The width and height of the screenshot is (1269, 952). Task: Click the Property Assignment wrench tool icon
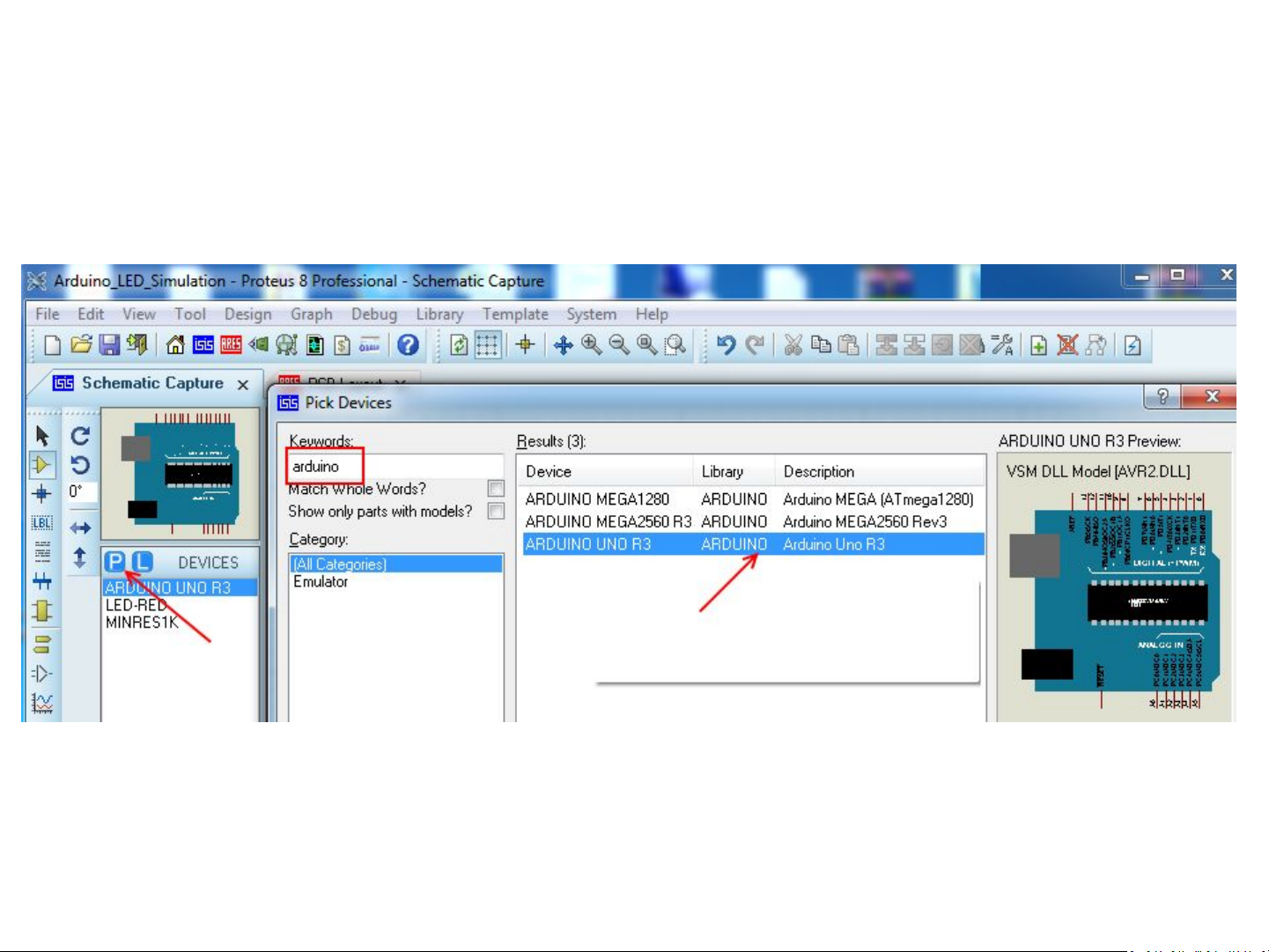(1002, 345)
